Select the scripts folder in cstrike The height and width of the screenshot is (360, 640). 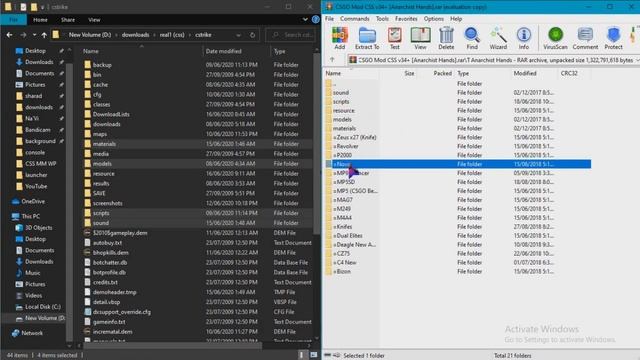click(x=198, y=213)
